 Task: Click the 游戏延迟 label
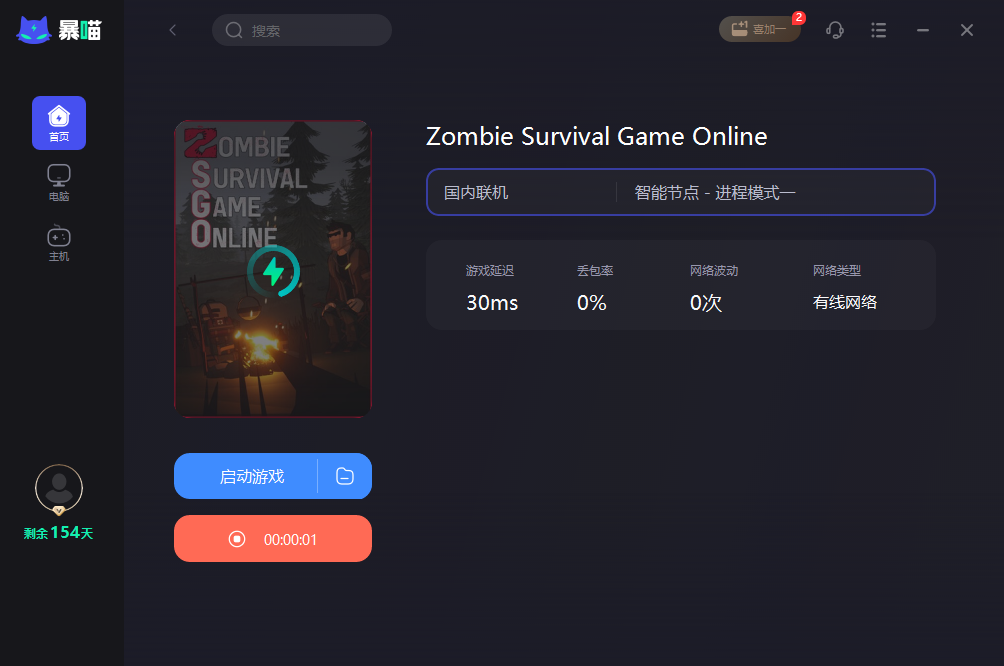coord(489,271)
